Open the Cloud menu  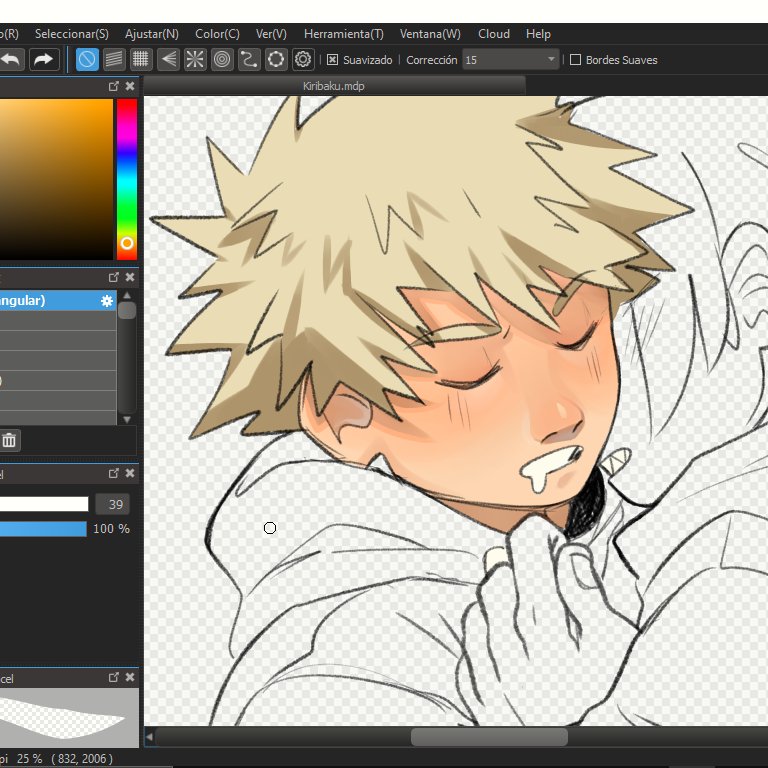tap(494, 34)
